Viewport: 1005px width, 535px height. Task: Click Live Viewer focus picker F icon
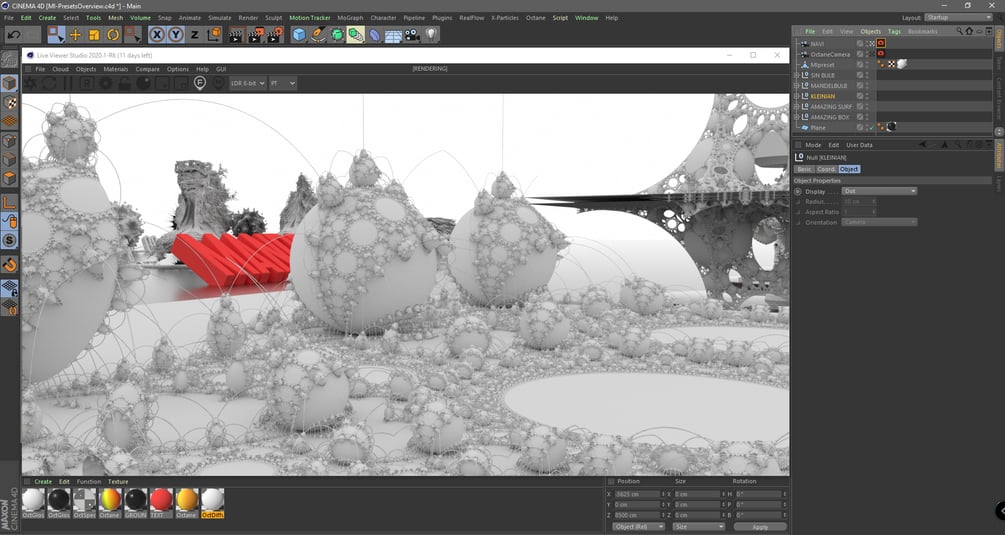pyautogui.click(x=200, y=83)
